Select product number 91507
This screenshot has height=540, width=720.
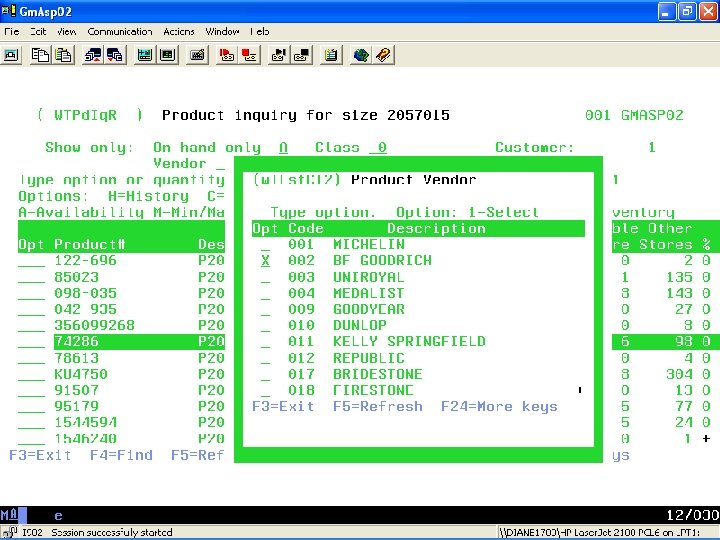76,390
